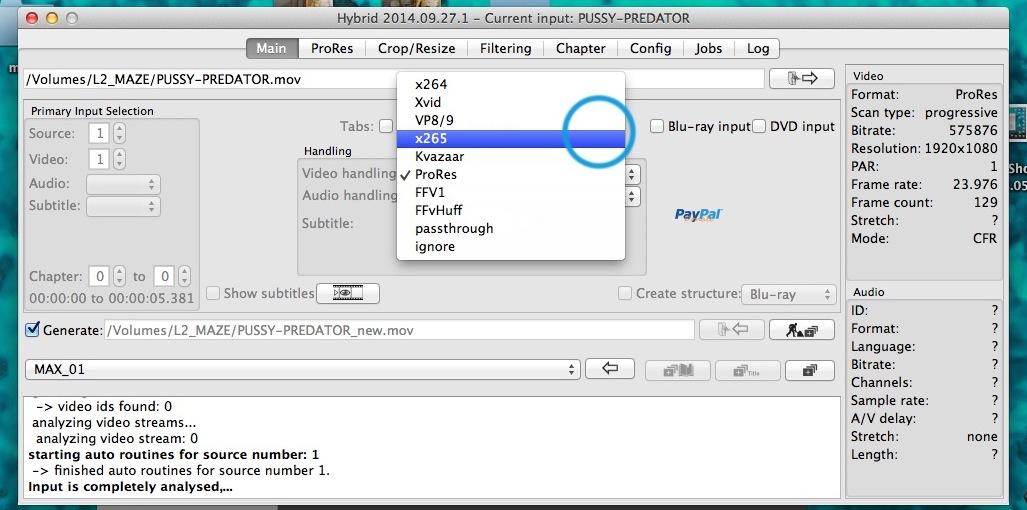Switch to the Main tab

(x=271, y=48)
